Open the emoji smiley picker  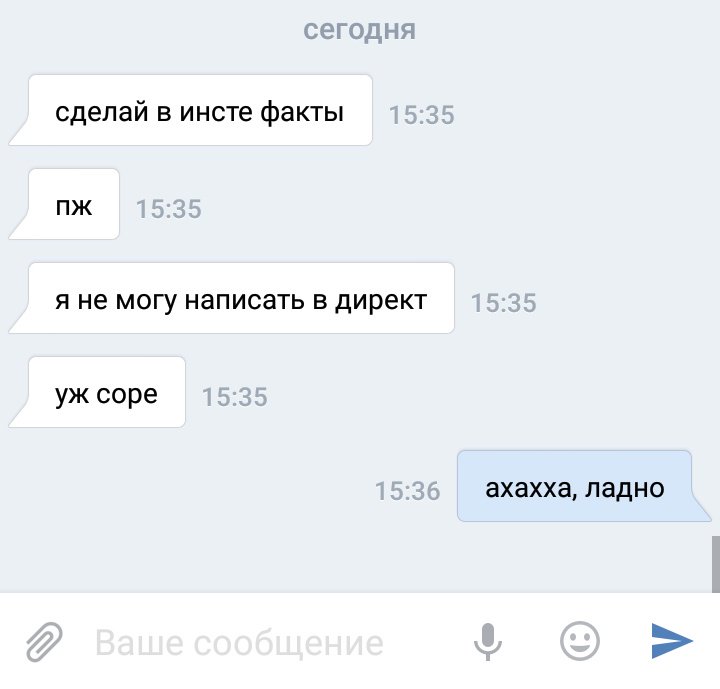(x=579, y=641)
